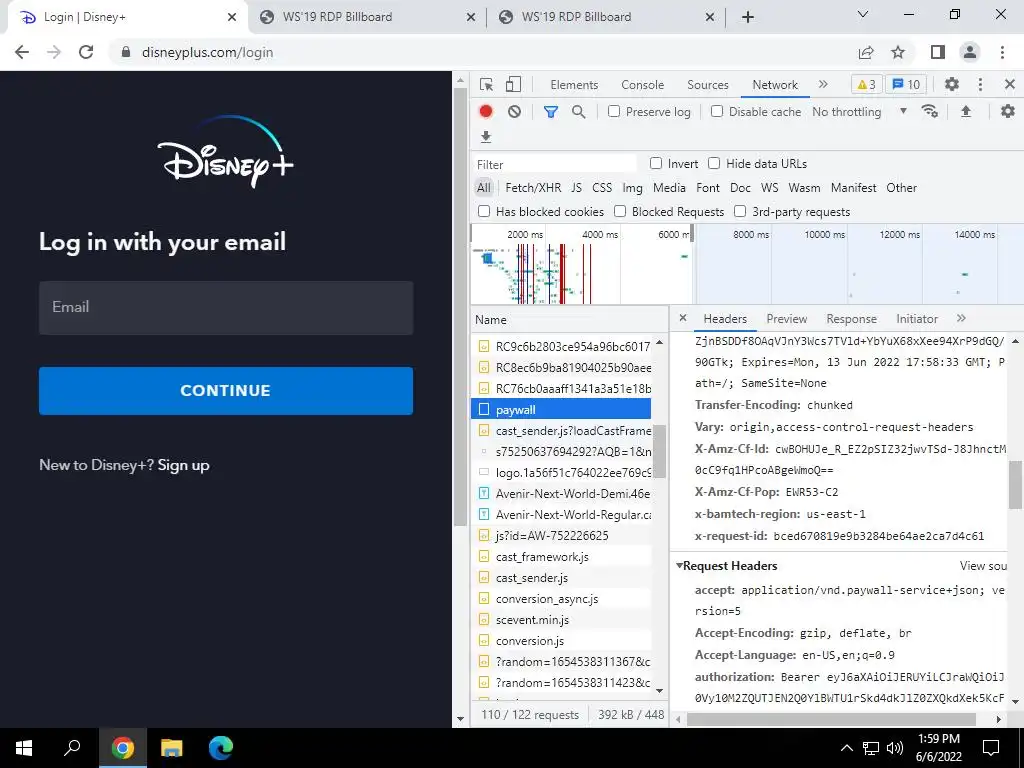Open a new browser tab

(748, 17)
